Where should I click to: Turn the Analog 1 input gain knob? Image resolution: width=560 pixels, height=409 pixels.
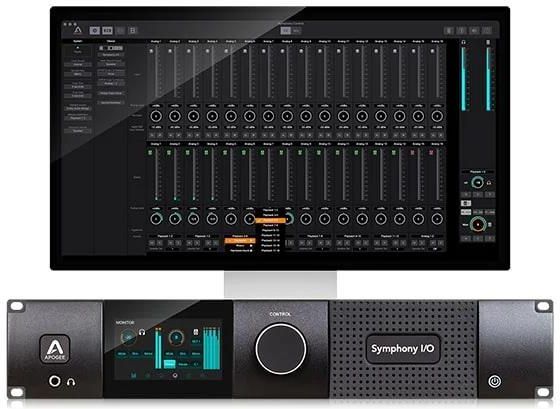pyautogui.click(x=156, y=116)
